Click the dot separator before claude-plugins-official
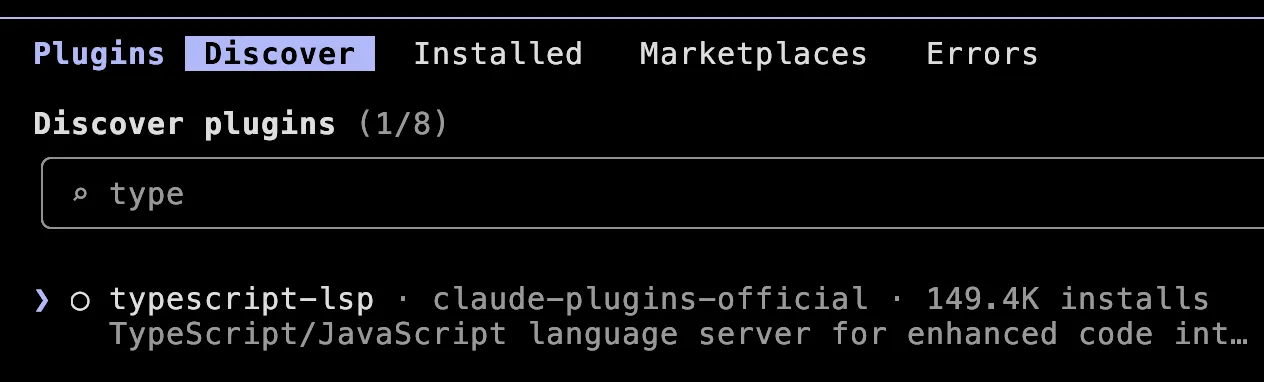 click(x=403, y=299)
